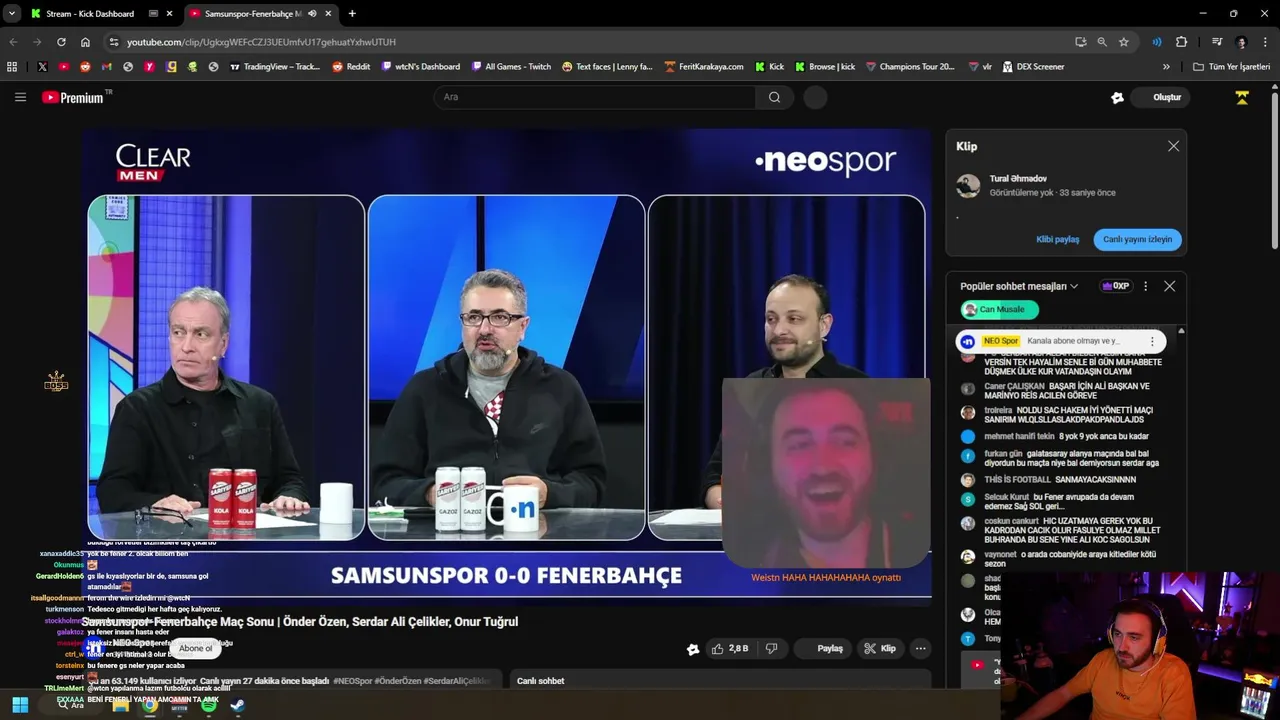1280x720 pixels.
Task: Open the tab search dropdown arrow
Action: click(11, 14)
